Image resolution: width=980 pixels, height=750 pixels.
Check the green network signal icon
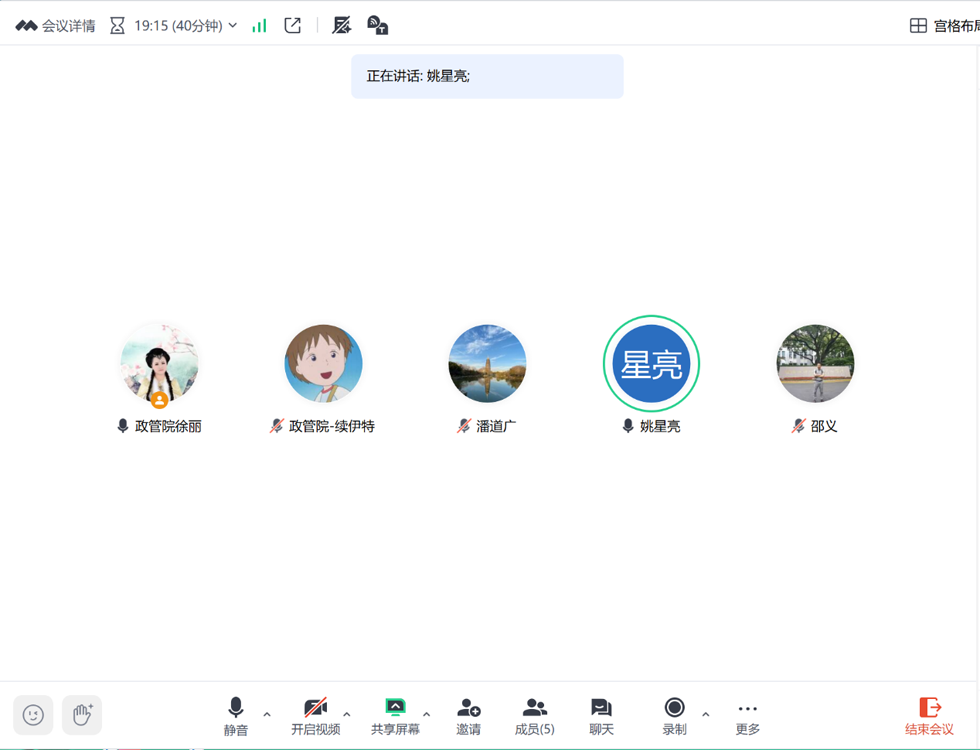[260, 26]
